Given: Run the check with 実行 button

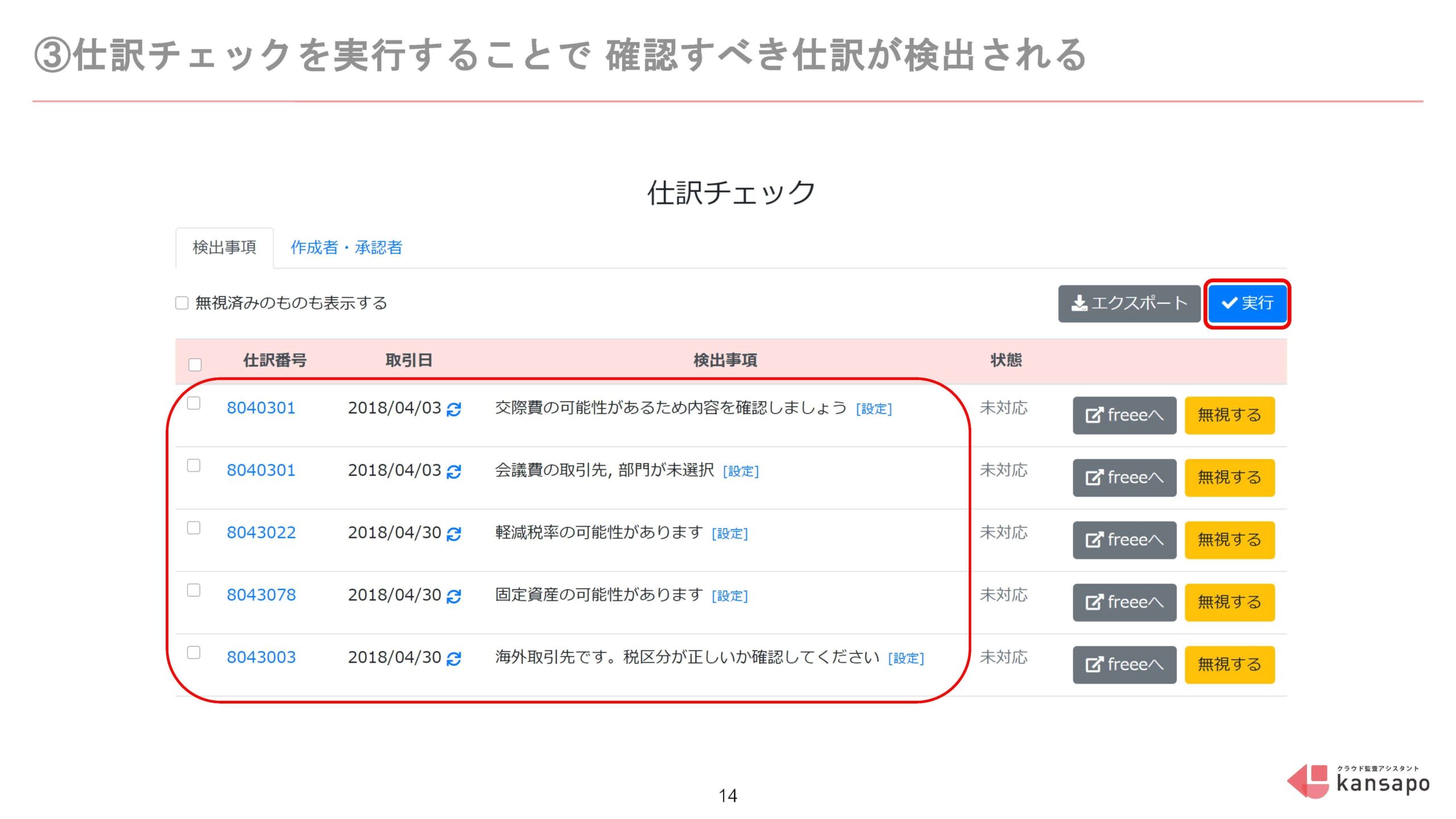Looking at the screenshot, I should click(1248, 303).
